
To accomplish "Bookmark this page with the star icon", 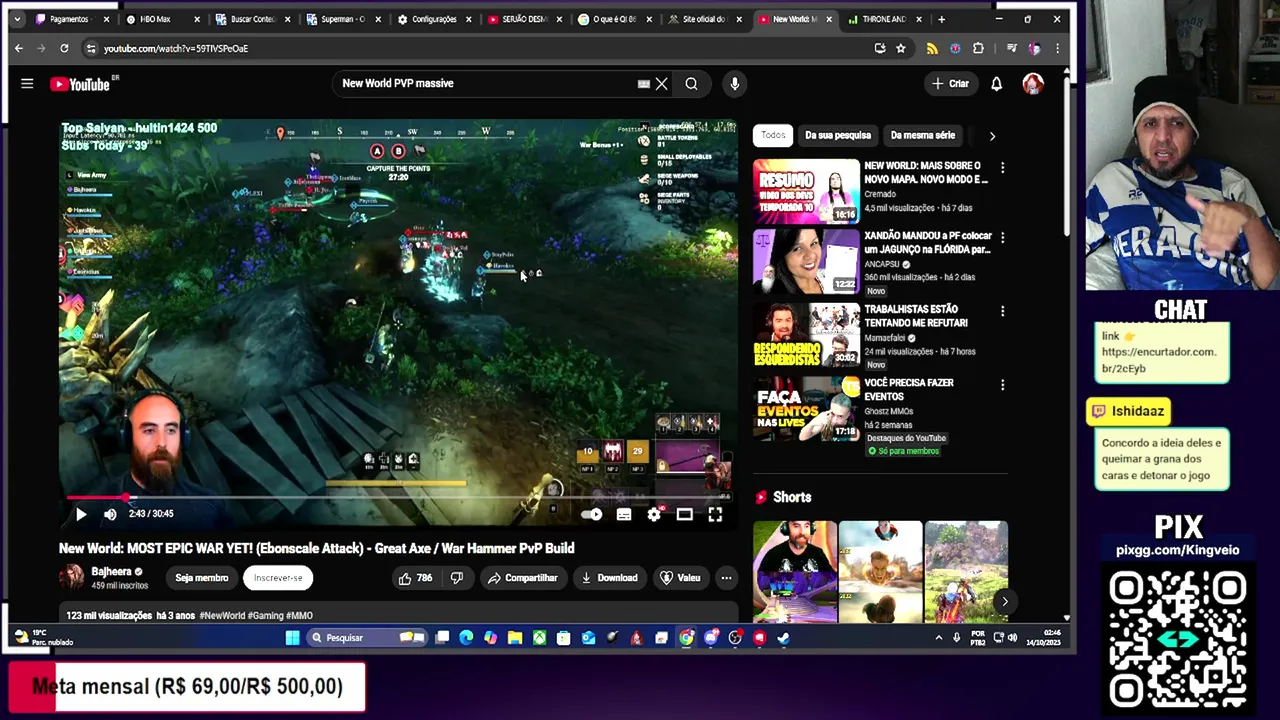I will point(901,48).
